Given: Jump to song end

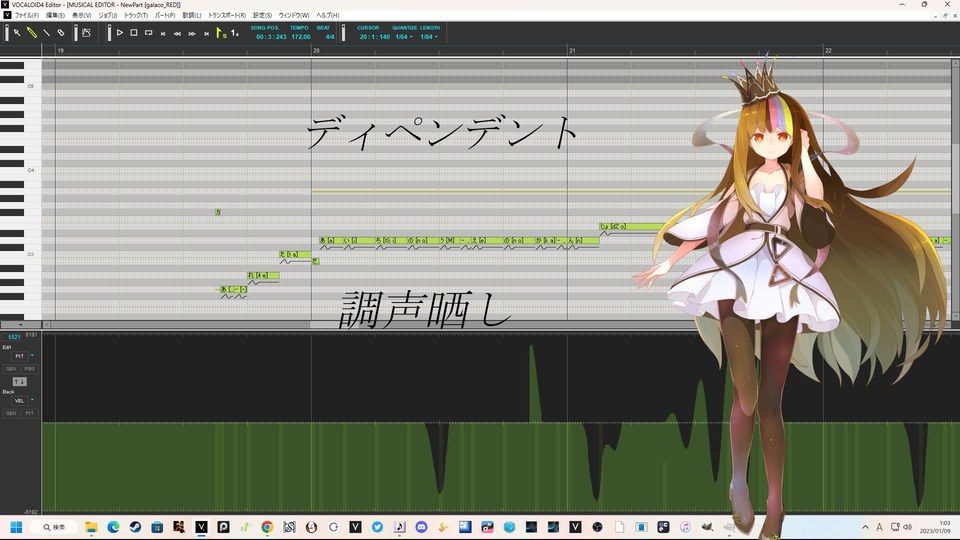Looking at the screenshot, I should 206,34.
